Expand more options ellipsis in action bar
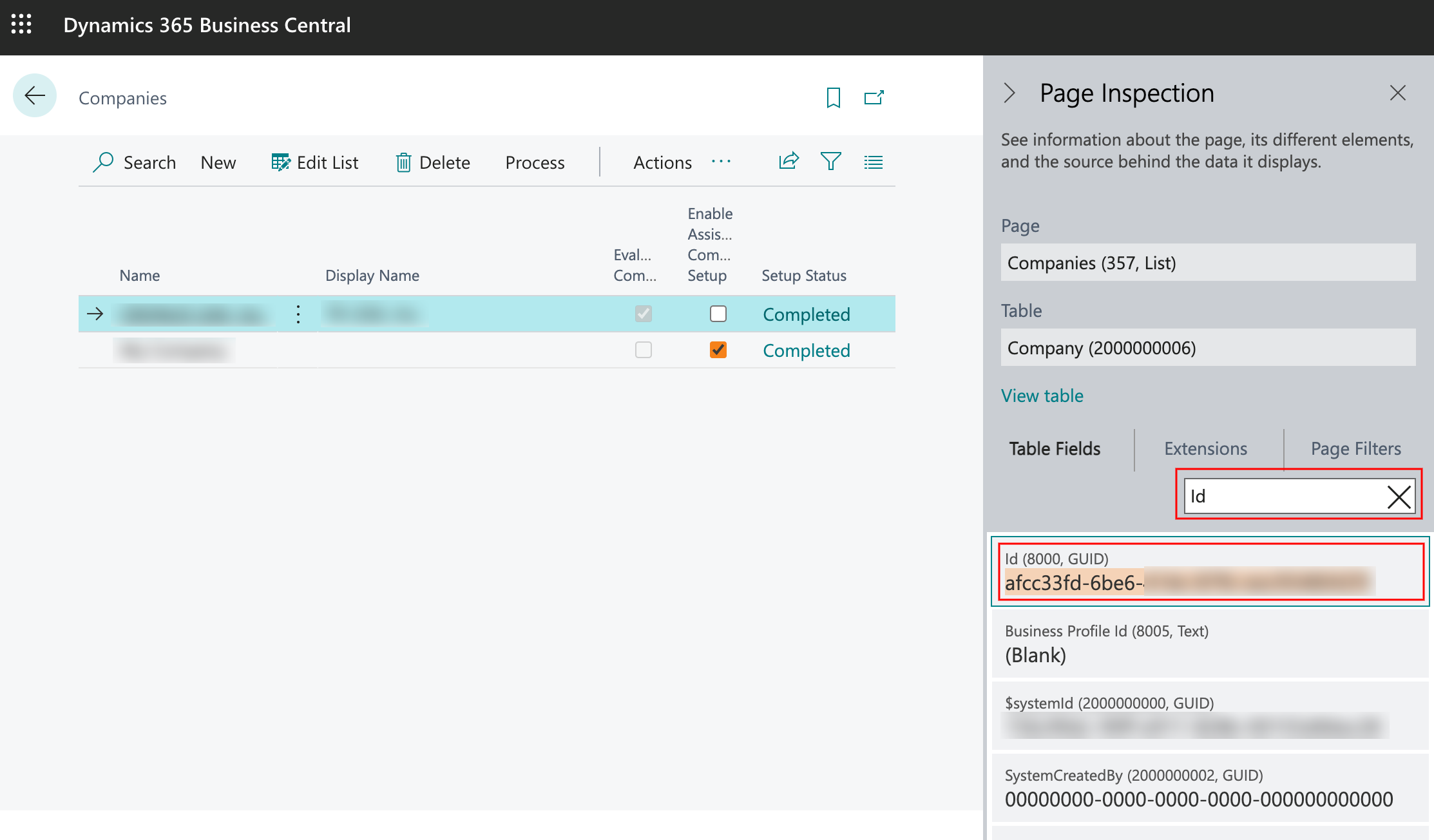The image size is (1434, 840). click(x=721, y=161)
